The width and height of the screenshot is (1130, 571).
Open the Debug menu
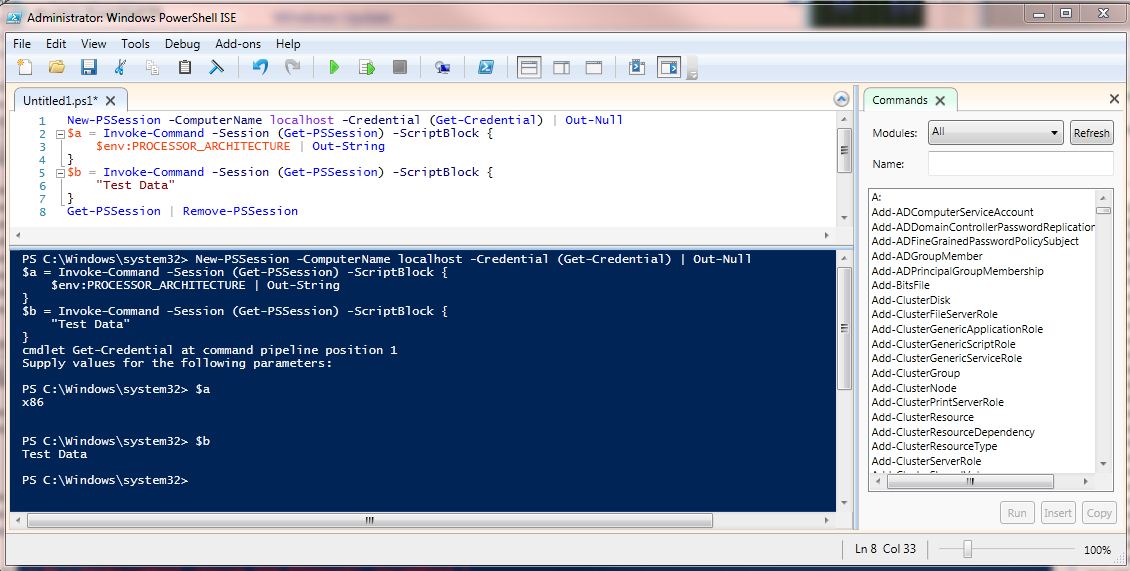(x=182, y=44)
